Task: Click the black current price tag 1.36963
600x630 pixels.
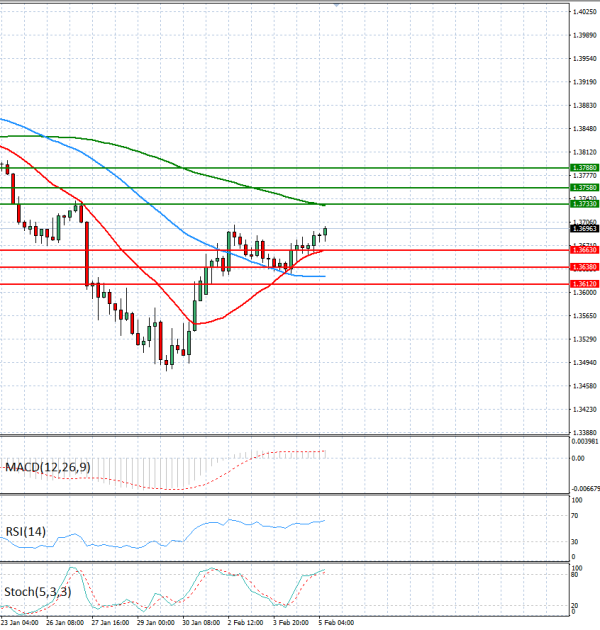Action: coord(584,229)
